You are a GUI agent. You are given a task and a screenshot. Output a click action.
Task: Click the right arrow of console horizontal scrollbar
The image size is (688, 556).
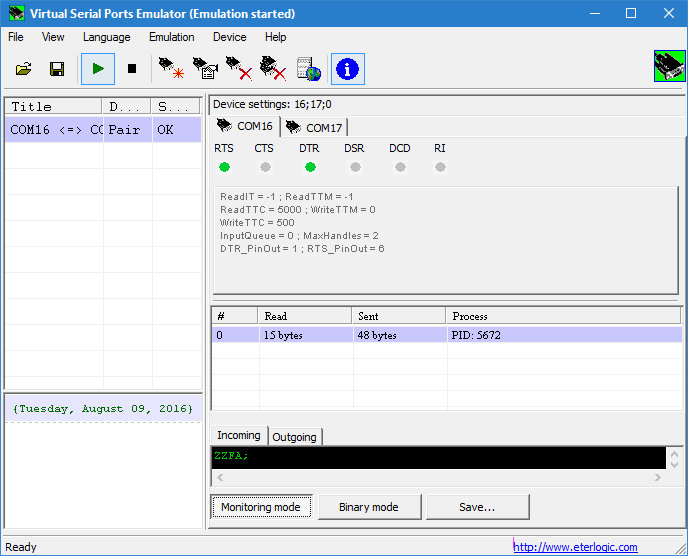click(657, 477)
